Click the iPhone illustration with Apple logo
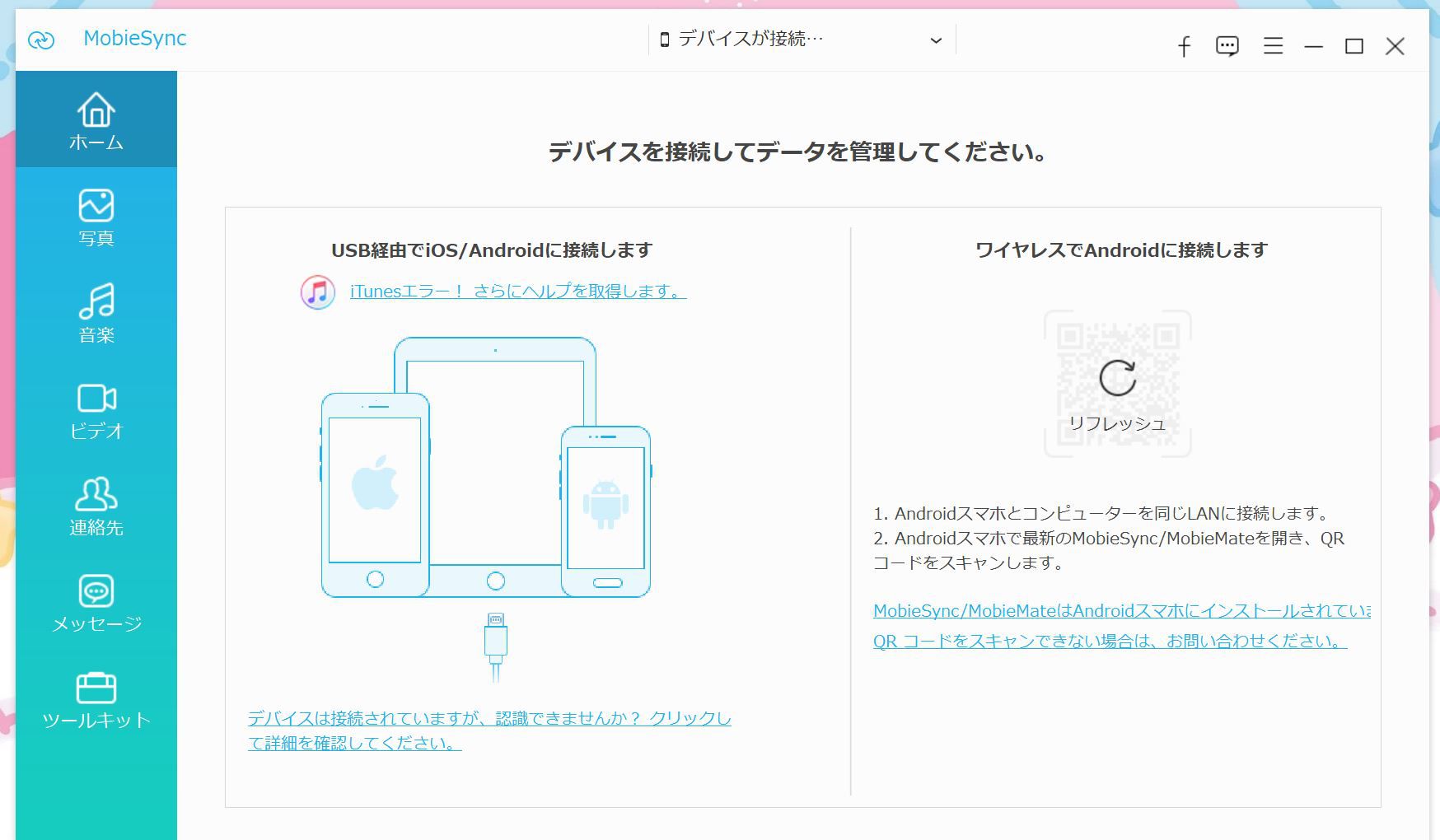The image size is (1440, 840). pyautogui.click(x=375, y=495)
